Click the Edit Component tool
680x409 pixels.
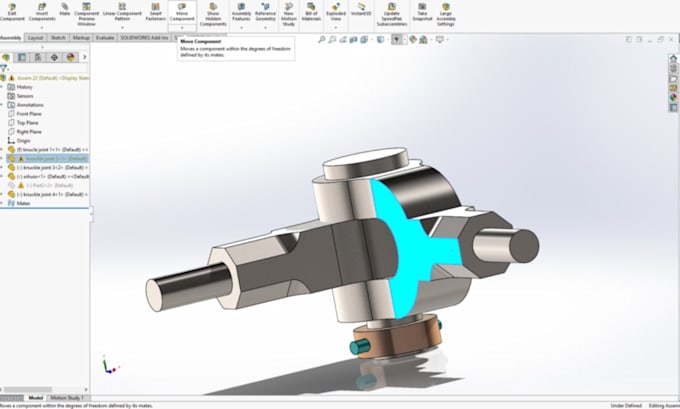12,12
